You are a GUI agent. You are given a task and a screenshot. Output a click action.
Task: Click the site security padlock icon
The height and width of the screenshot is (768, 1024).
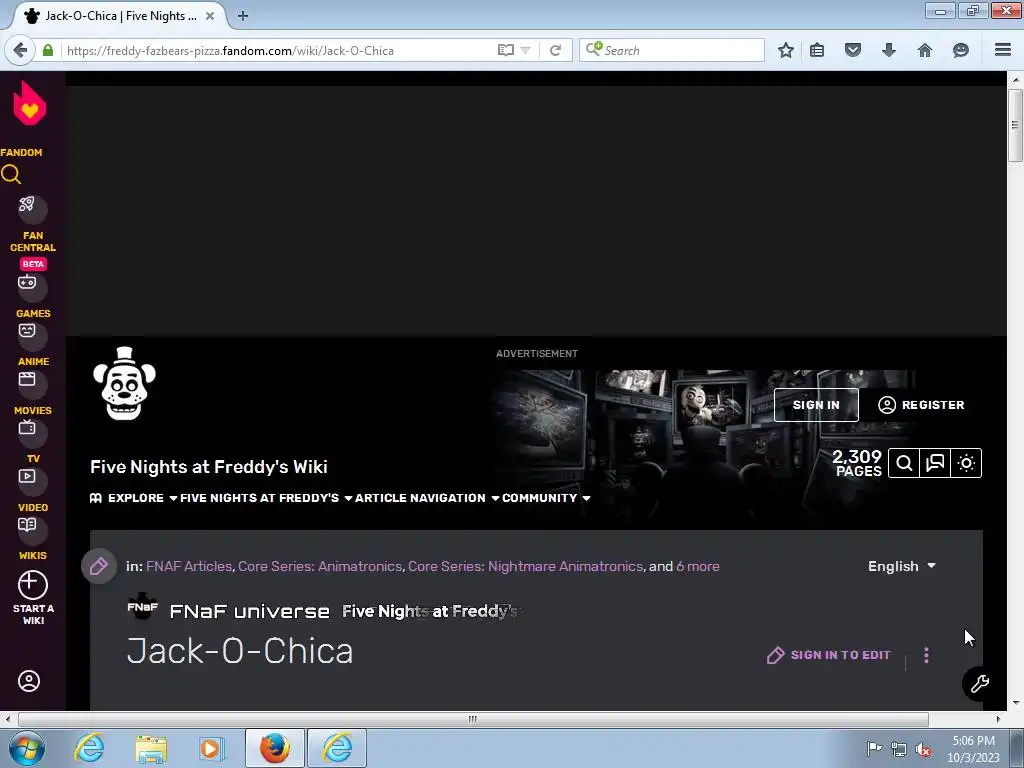click(48, 50)
